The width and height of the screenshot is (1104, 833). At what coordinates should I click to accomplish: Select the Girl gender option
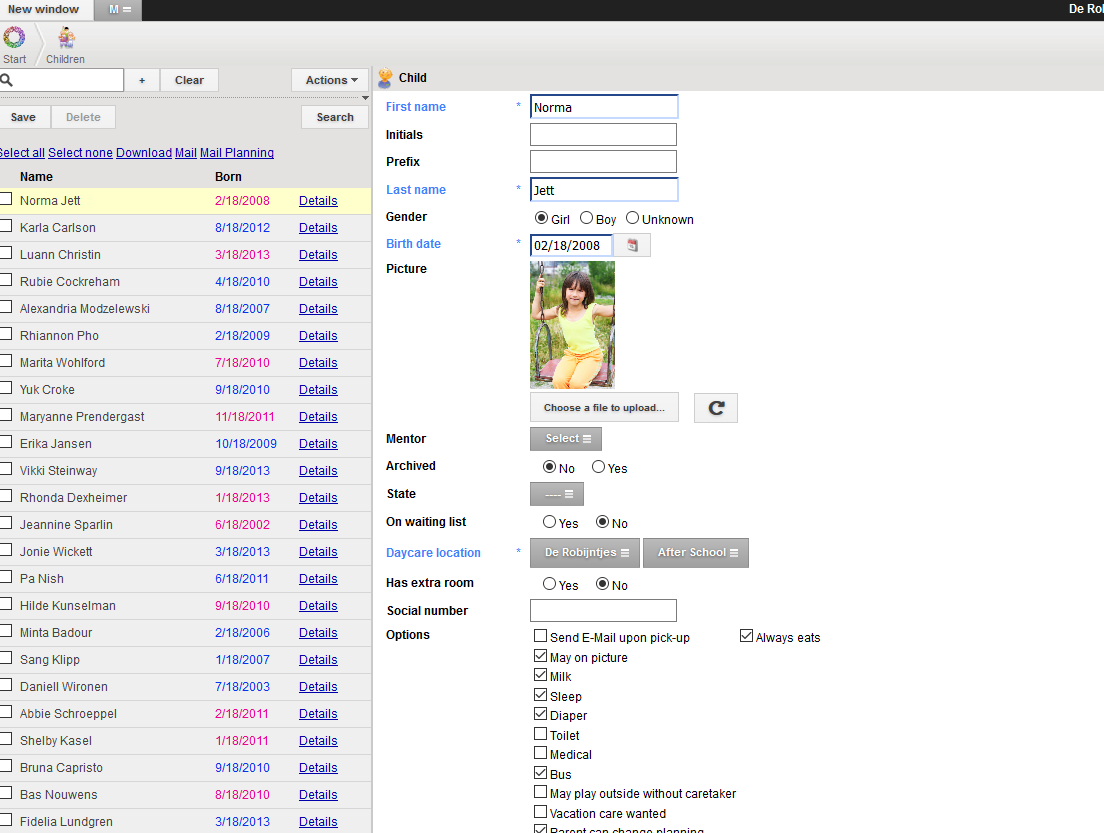[541, 218]
